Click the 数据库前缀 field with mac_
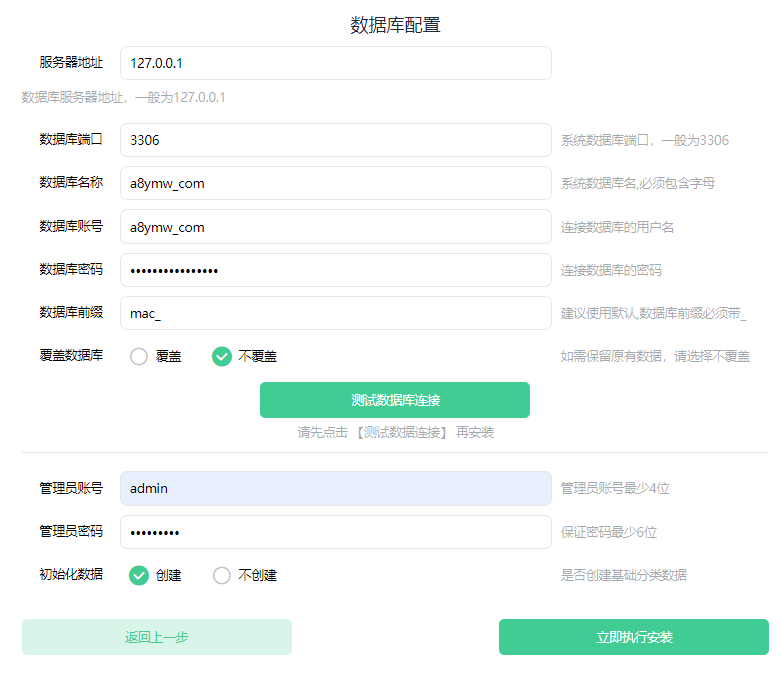Image resolution: width=781 pixels, height=673 pixels. point(336,313)
